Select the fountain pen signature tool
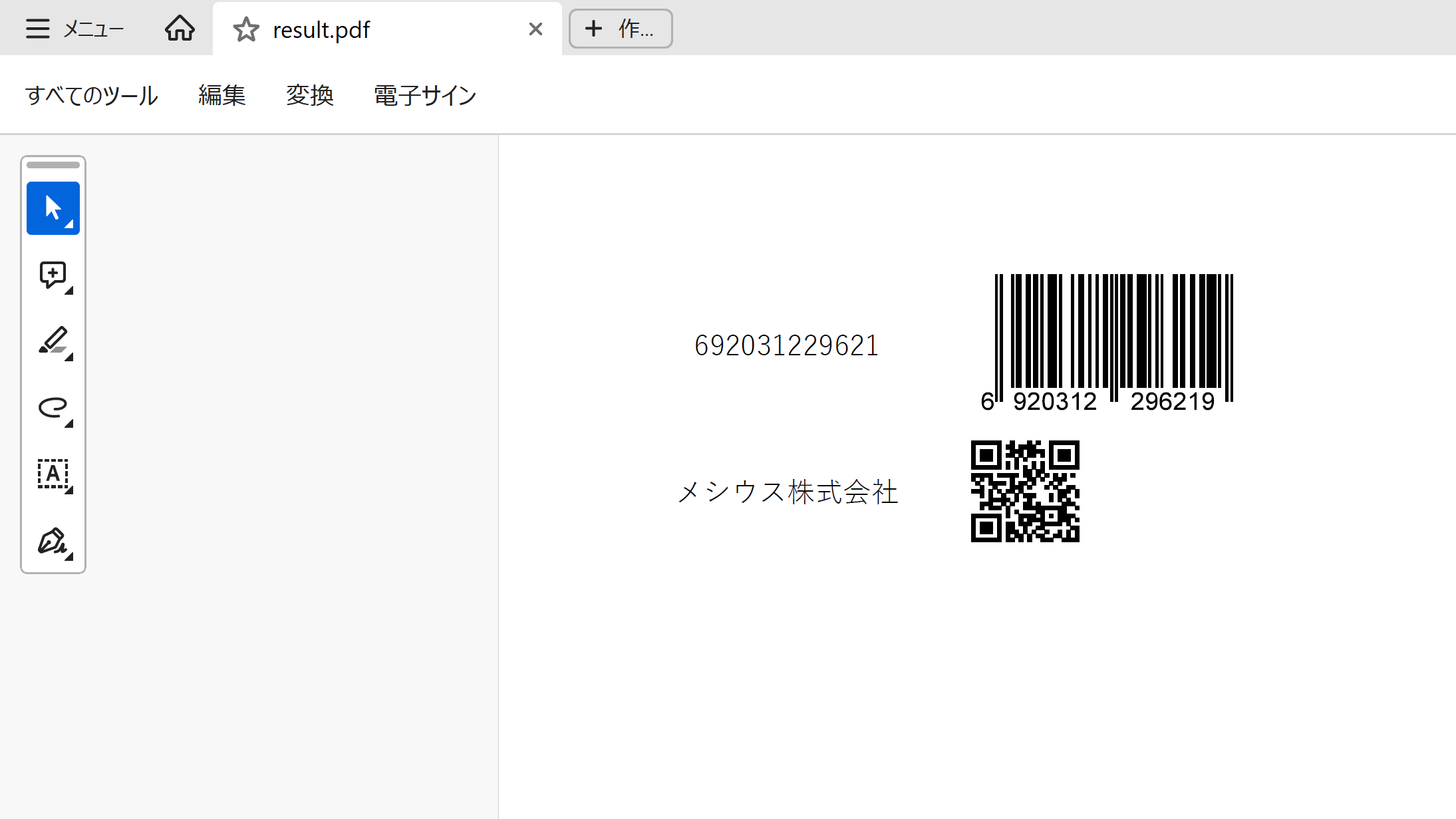Screen dimensions: 1456x819 (53, 541)
